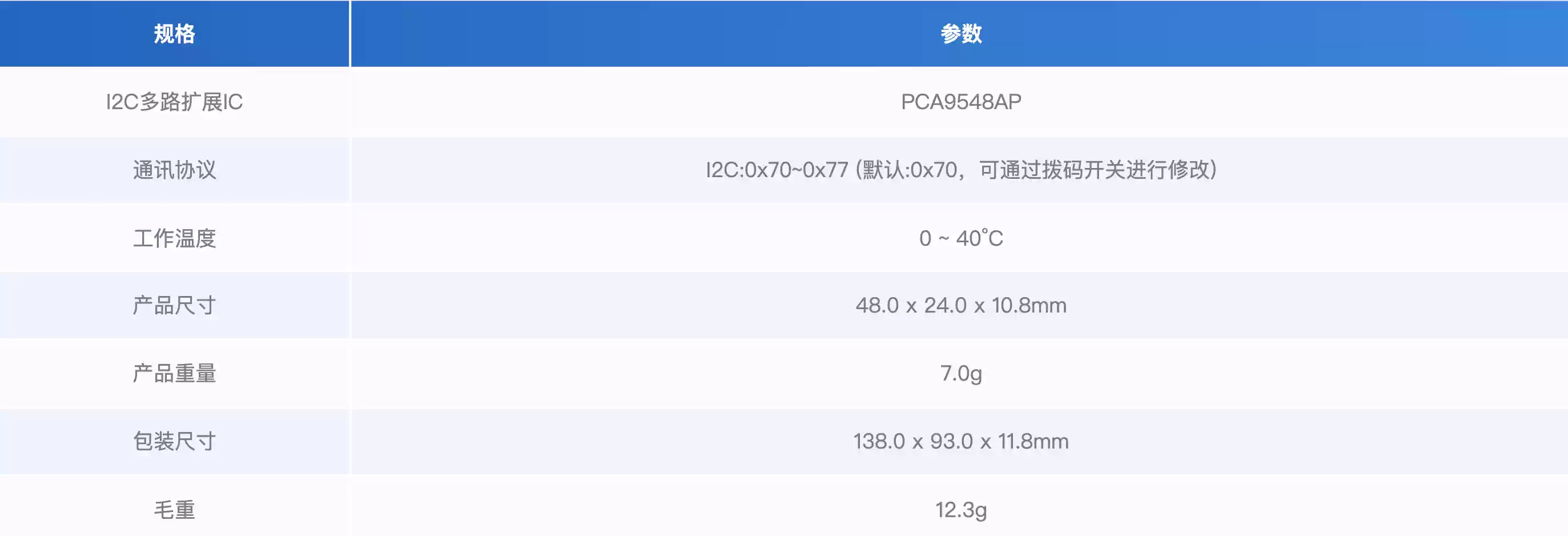Click the 0 ~ 40°C temperature value

pos(960,238)
